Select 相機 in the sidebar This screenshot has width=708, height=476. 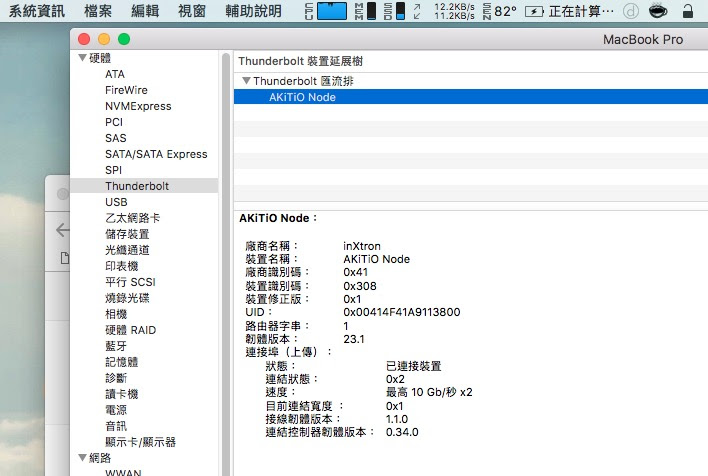tap(116, 314)
